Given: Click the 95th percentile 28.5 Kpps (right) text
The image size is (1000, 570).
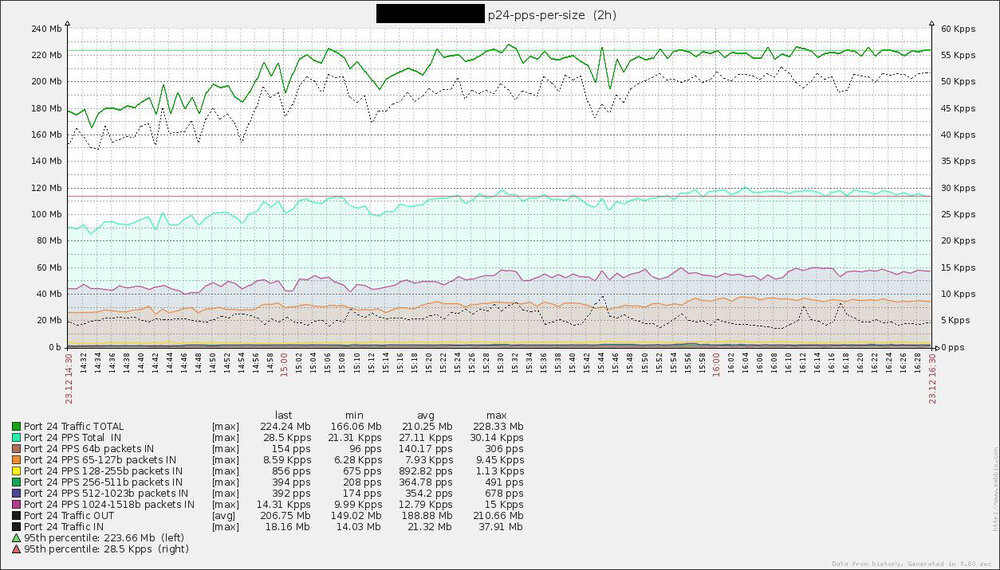Looking at the screenshot, I should pyautogui.click(x=107, y=549).
